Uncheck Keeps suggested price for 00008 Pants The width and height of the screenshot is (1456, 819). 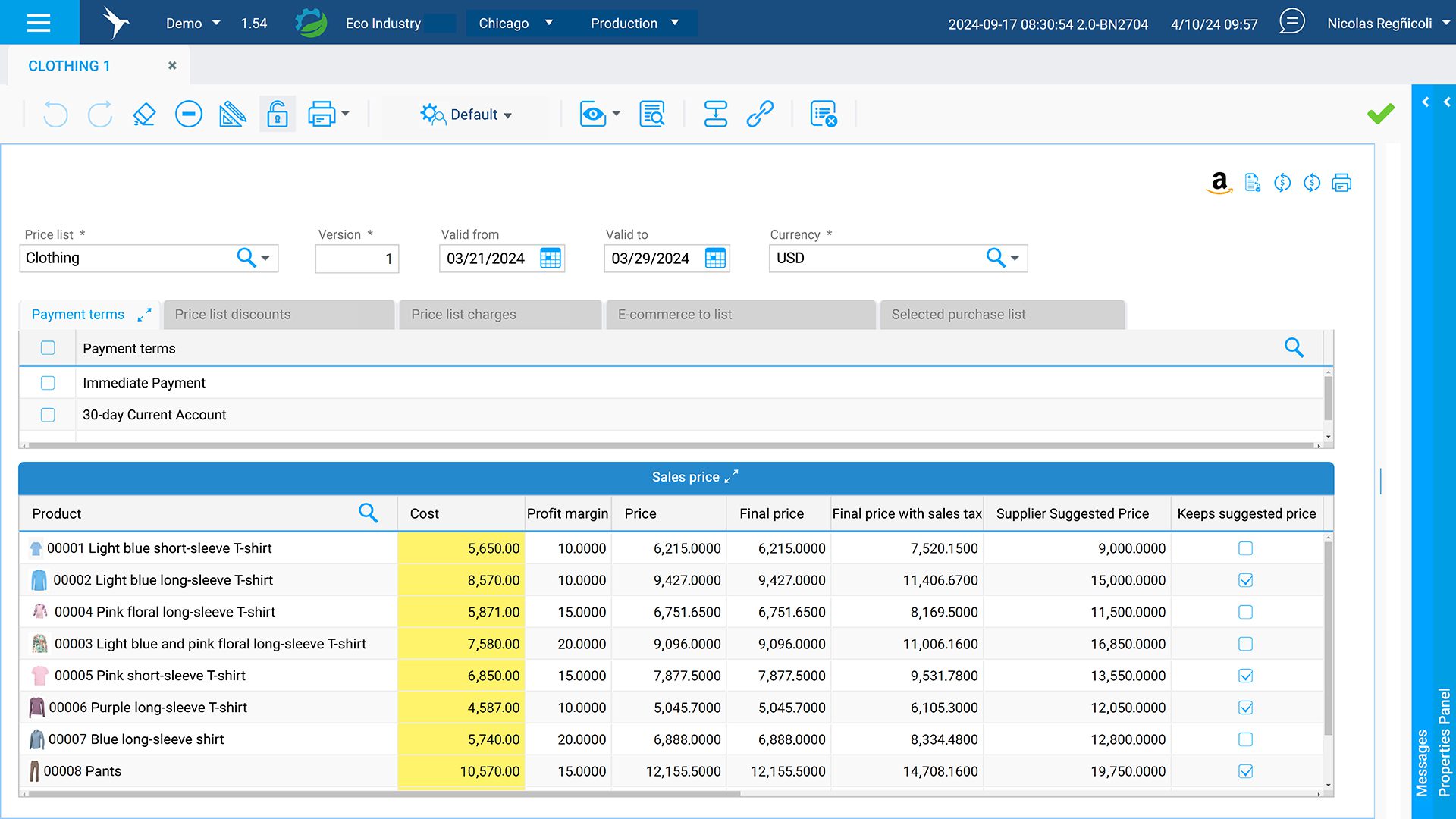(x=1245, y=771)
